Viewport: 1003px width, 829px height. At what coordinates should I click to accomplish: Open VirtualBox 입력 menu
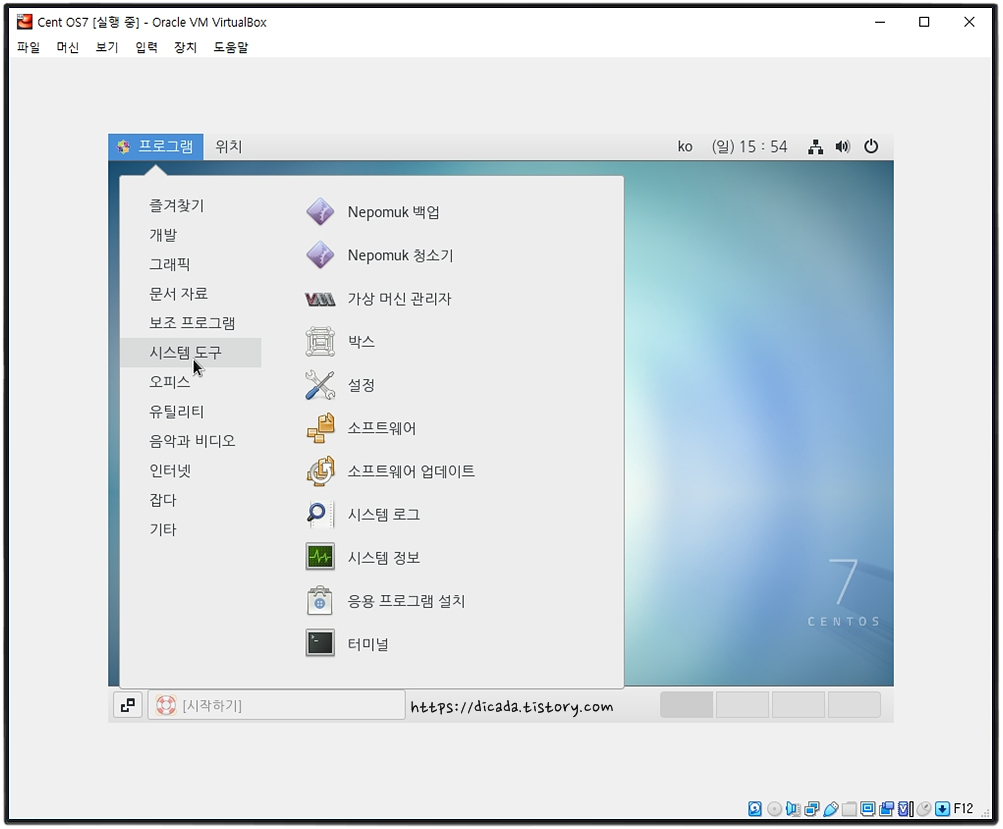tap(146, 47)
